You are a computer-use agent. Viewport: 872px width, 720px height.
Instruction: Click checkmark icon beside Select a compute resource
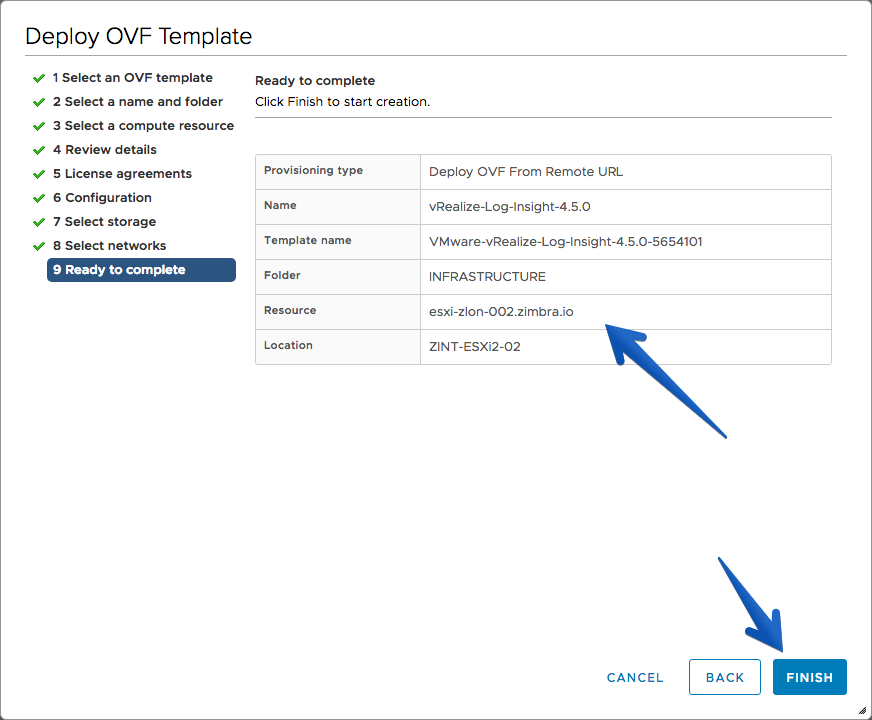pos(38,126)
